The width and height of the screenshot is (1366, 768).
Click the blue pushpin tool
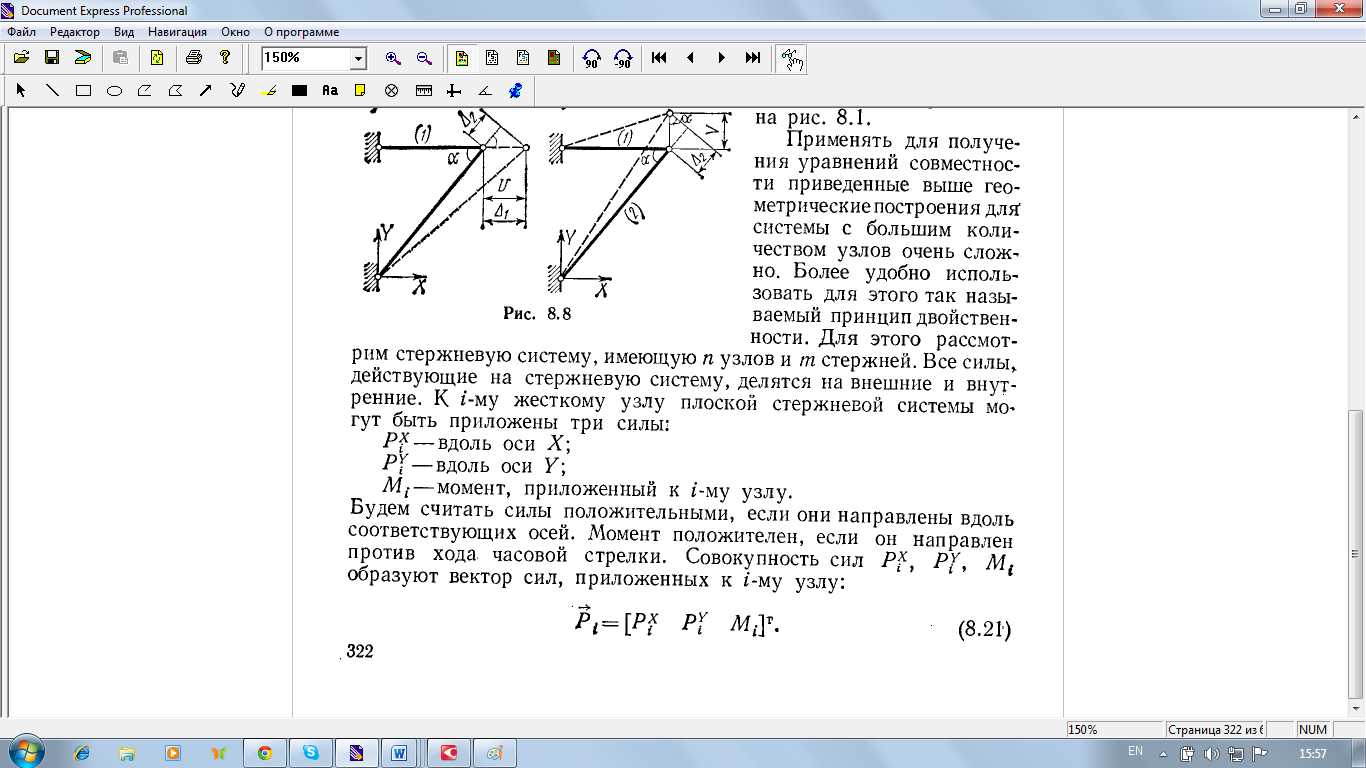pyautogui.click(x=516, y=90)
